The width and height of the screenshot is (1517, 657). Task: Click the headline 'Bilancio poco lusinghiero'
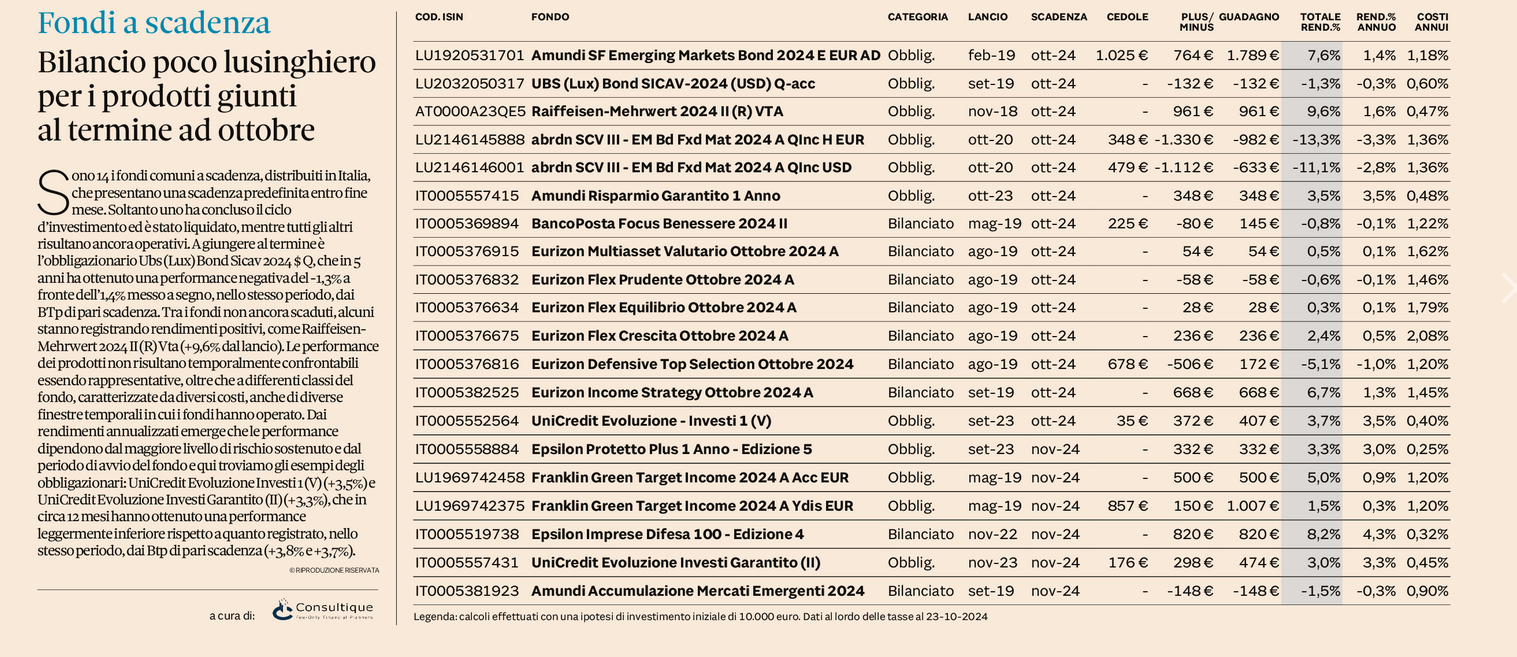tap(207, 63)
